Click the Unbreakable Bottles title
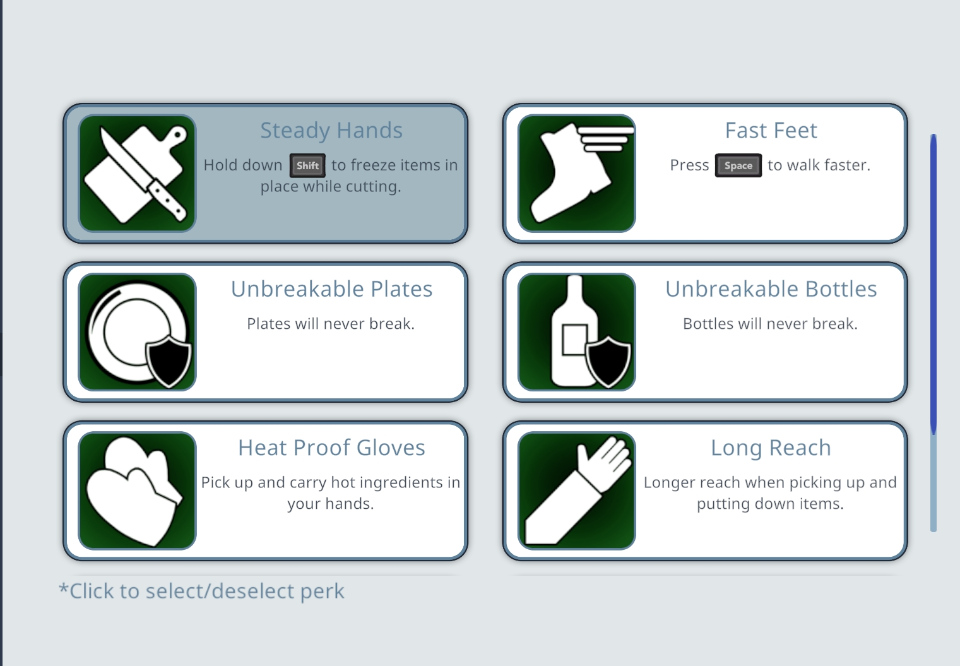Screen dimensions: 960x666 pyautogui.click(x=771, y=289)
